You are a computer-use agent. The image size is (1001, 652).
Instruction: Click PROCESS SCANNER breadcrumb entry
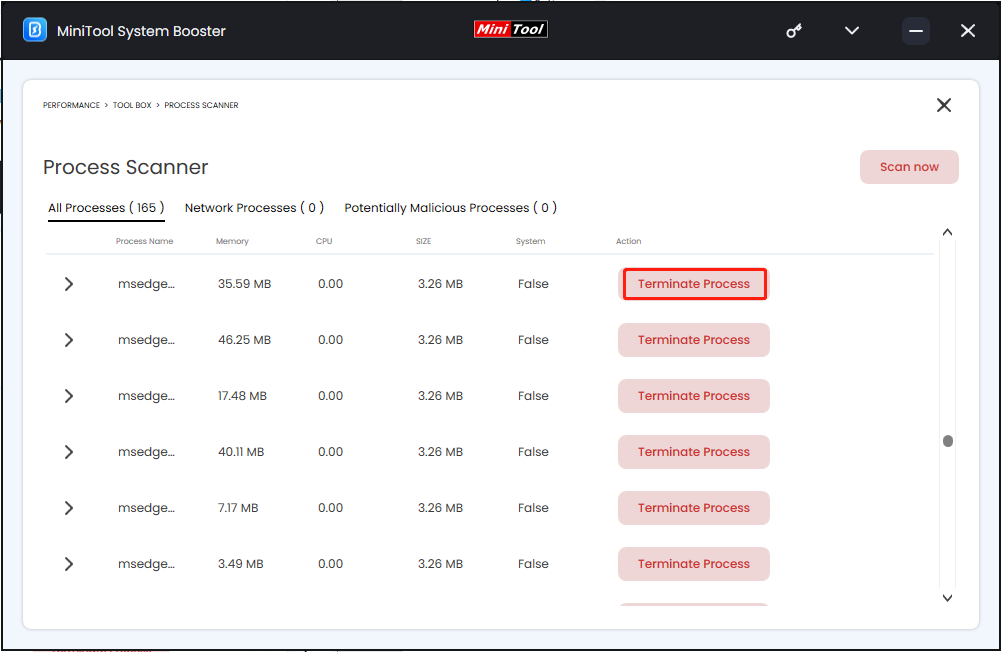(x=201, y=105)
